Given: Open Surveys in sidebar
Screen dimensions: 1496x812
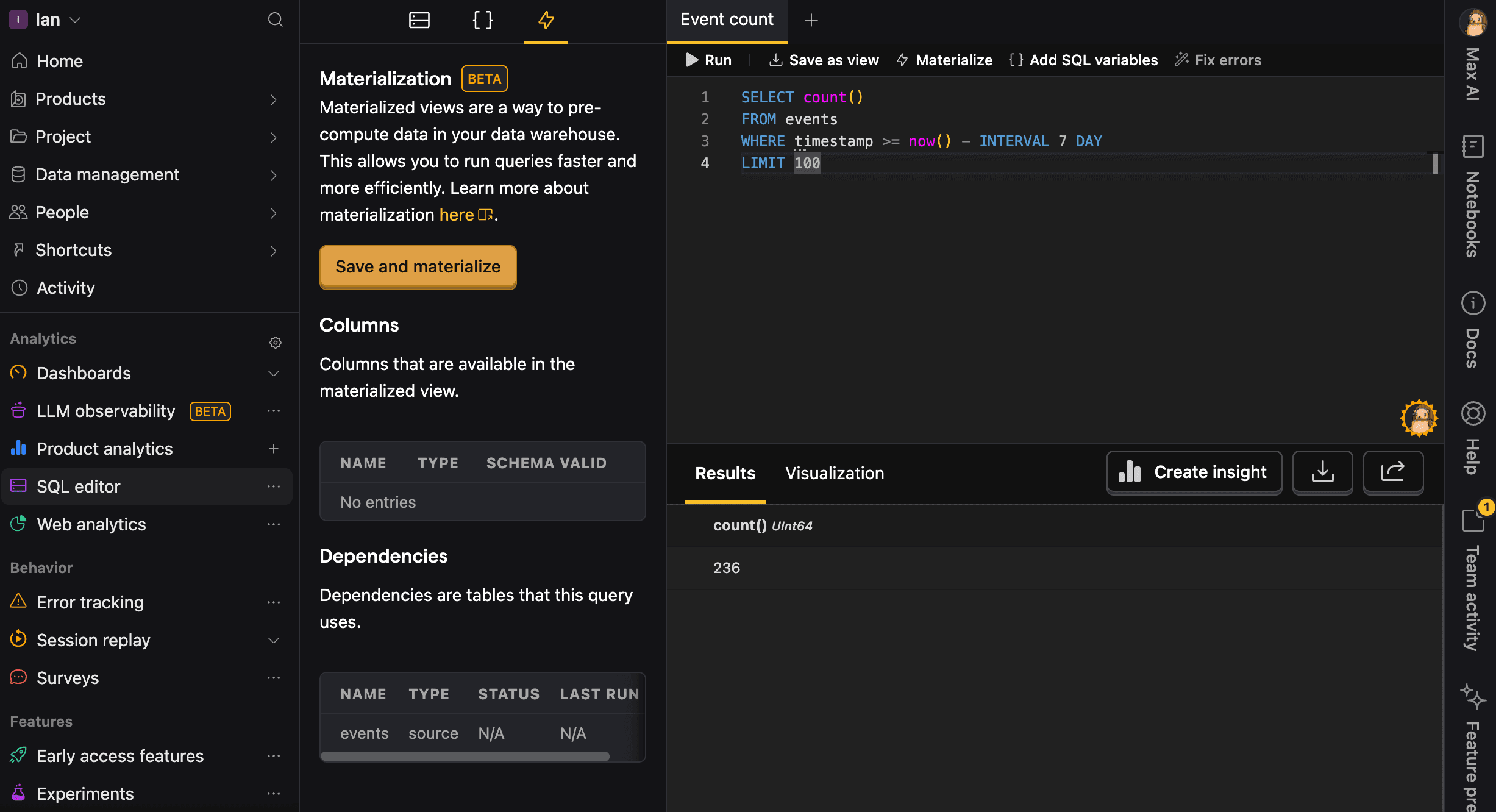Looking at the screenshot, I should pos(68,678).
